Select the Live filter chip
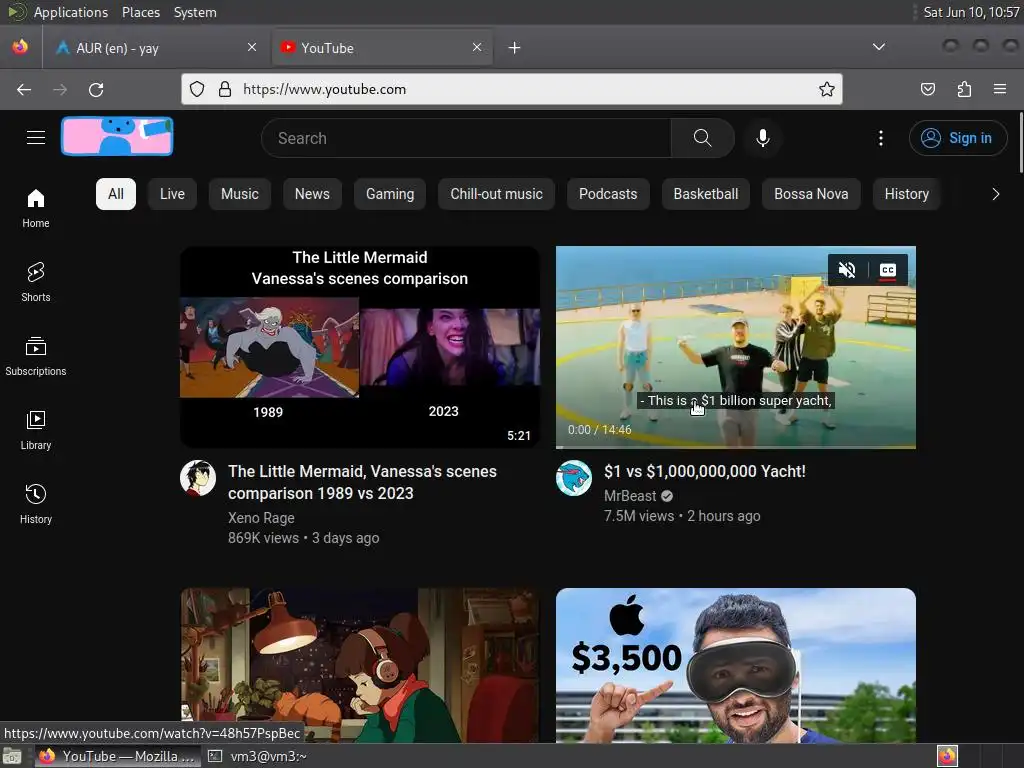The width and height of the screenshot is (1024, 768). pyautogui.click(x=172, y=194)
